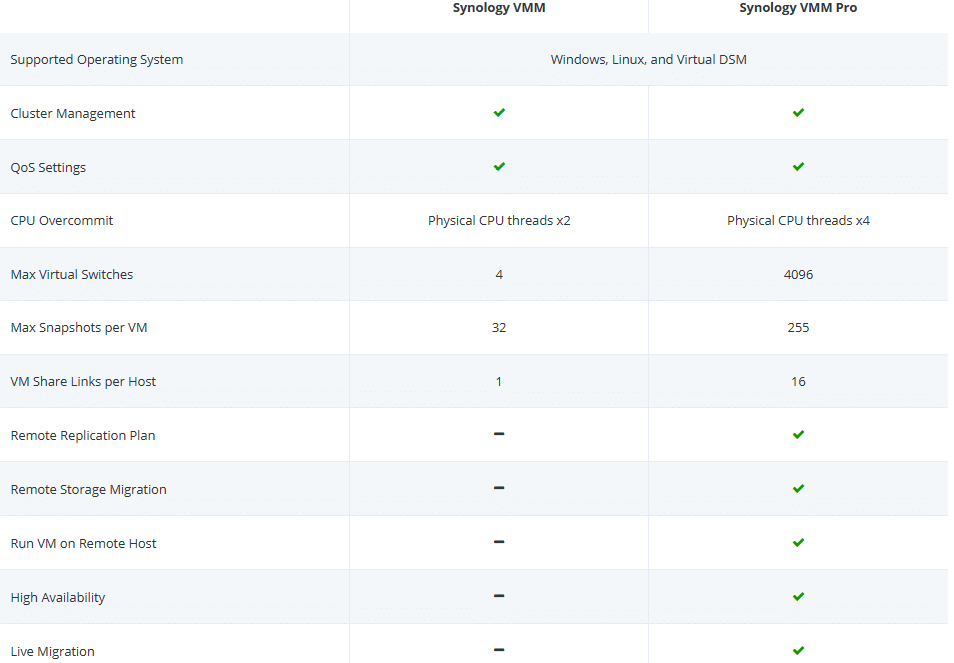The width and height of the screenshot is (954, 663).
Task: Click Remote Replication Plan dash under Synology VMM
Action: pos(499,434)
